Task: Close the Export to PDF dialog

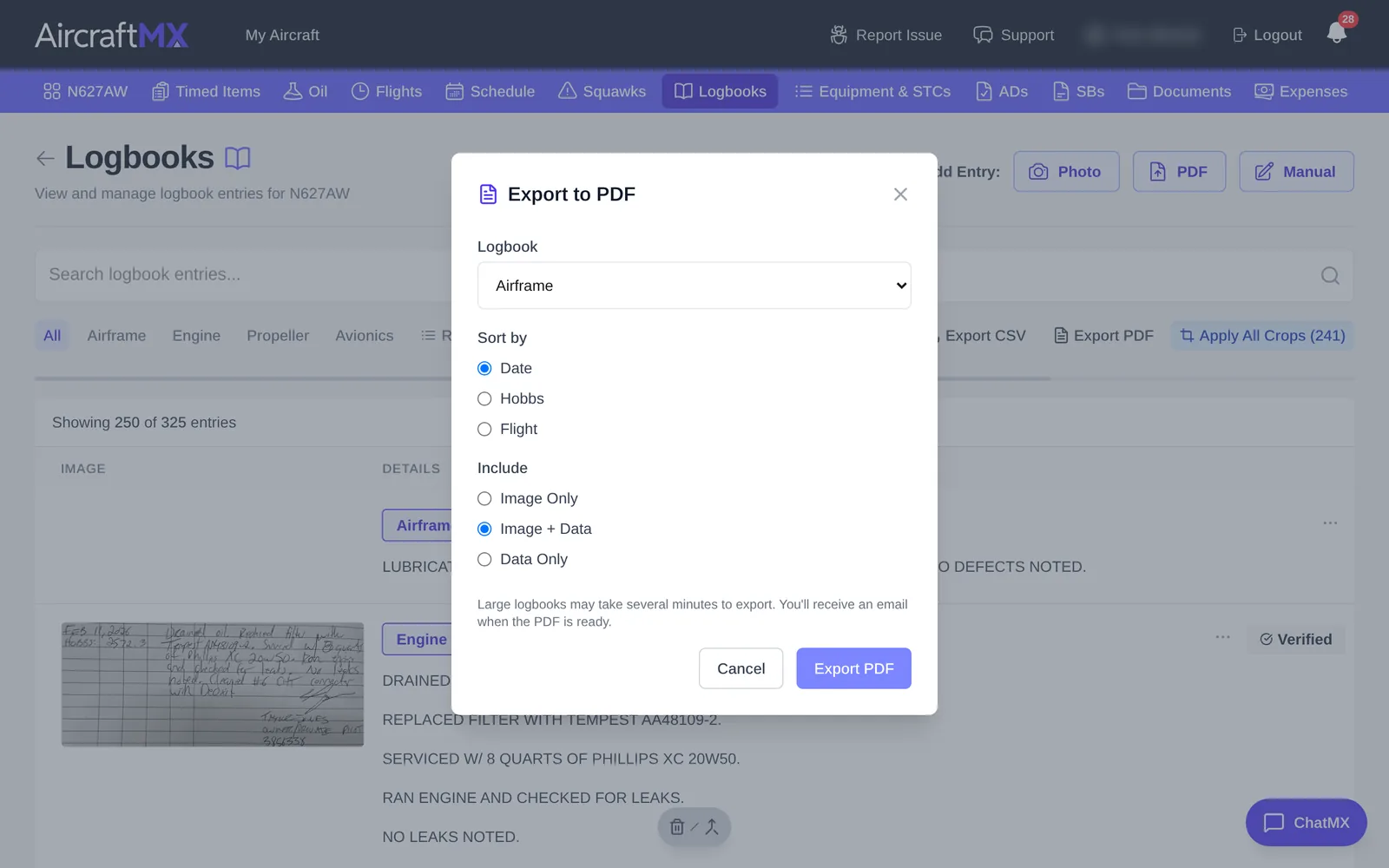Action: point(900,194)
